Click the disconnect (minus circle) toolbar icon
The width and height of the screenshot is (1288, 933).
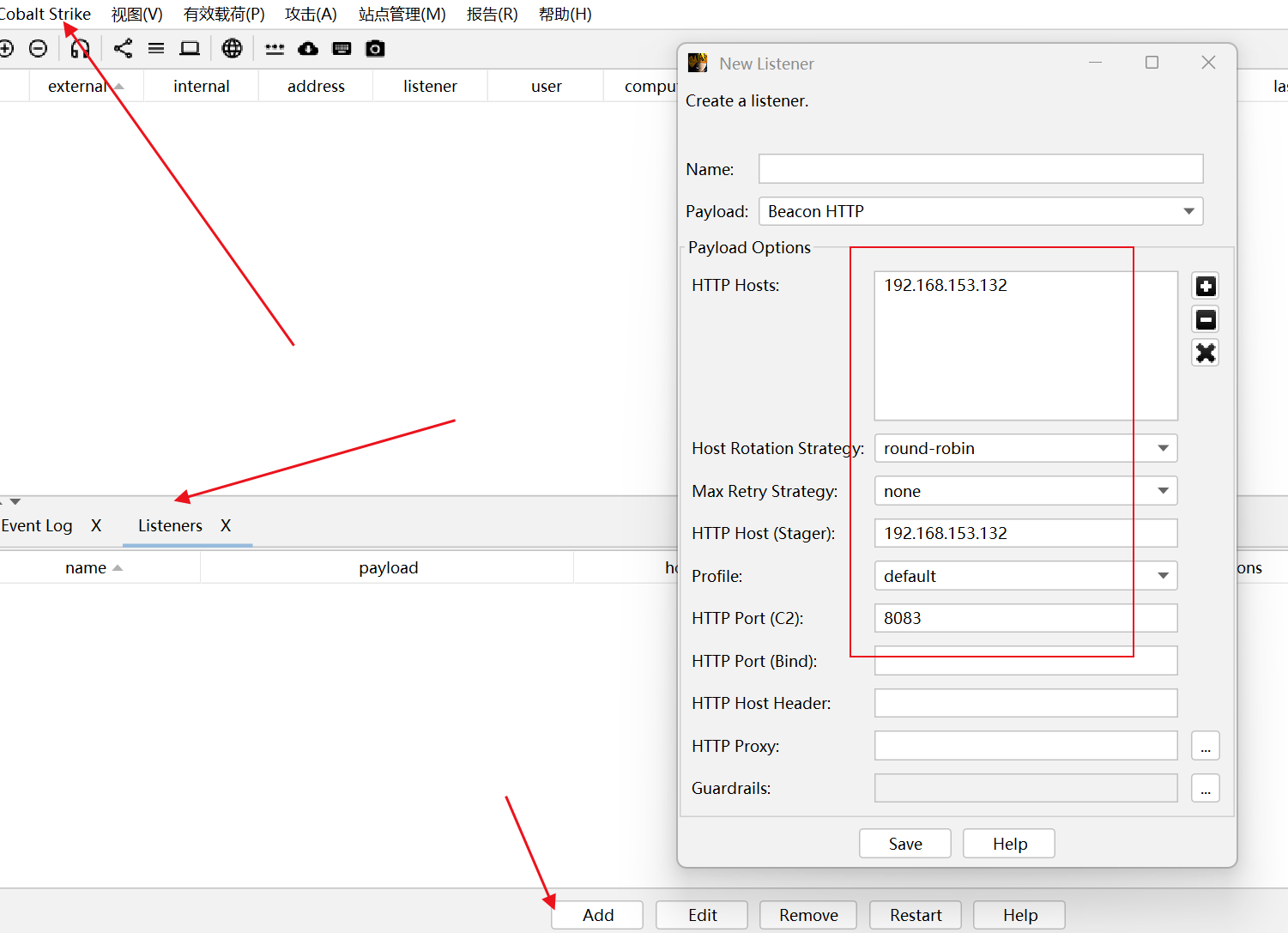[x=38, y=49]
